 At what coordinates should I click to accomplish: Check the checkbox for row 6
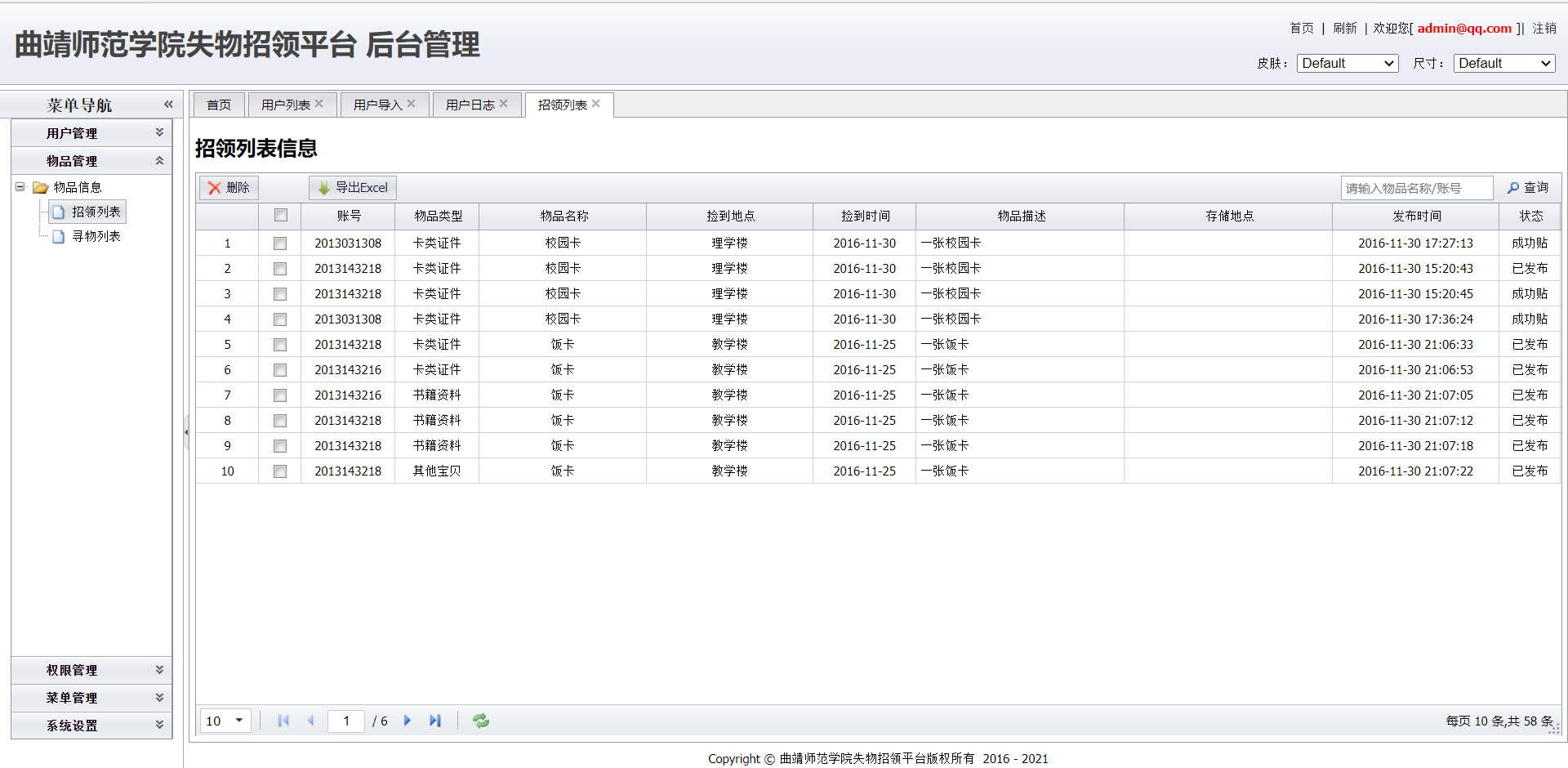tap(280, 370)
